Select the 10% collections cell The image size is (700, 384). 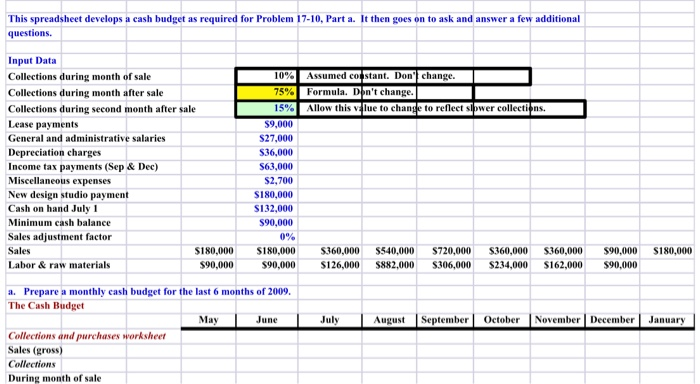click(x=267, y=76)
